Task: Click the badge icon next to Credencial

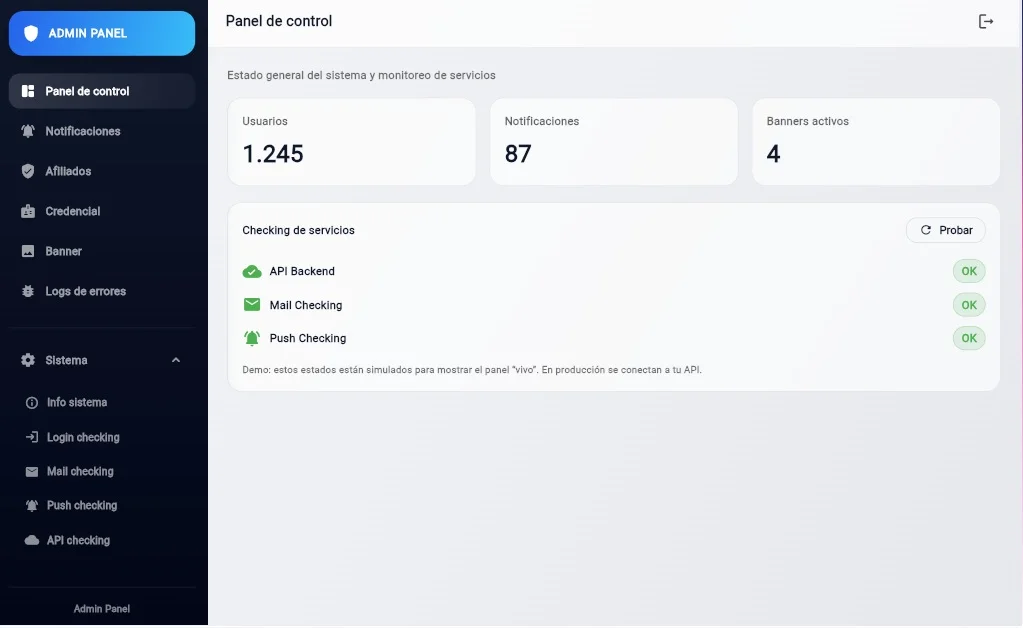Action: [28, 211]
